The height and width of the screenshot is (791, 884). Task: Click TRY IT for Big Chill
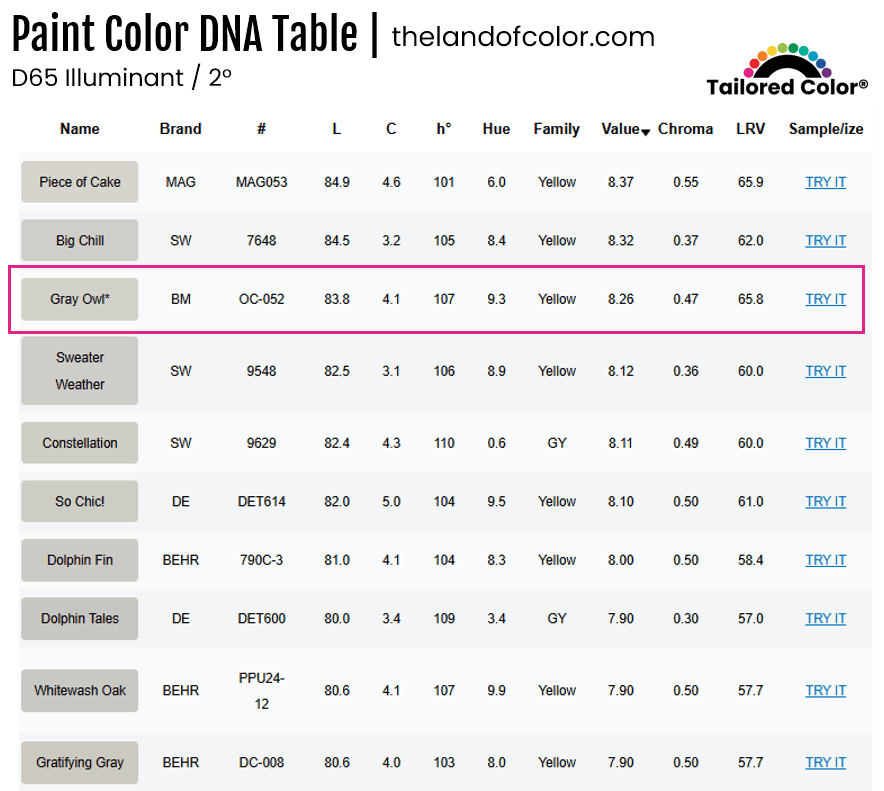tap(825, 240)
